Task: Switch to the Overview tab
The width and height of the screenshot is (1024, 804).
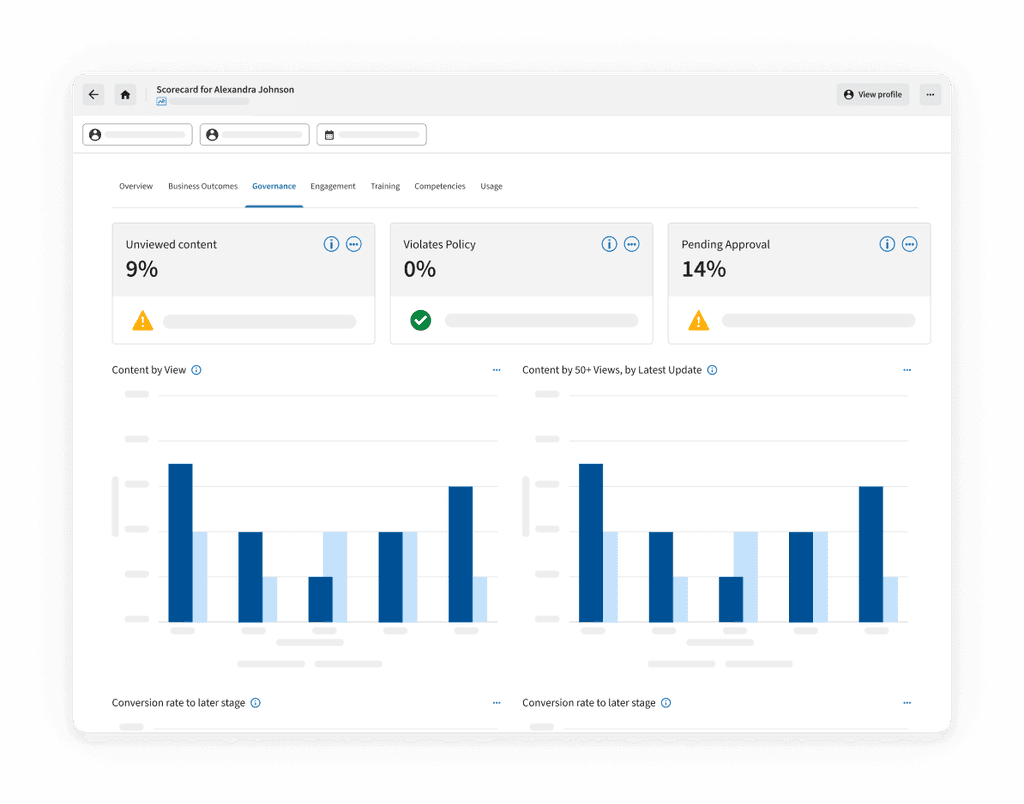Action: pos(136,186)
